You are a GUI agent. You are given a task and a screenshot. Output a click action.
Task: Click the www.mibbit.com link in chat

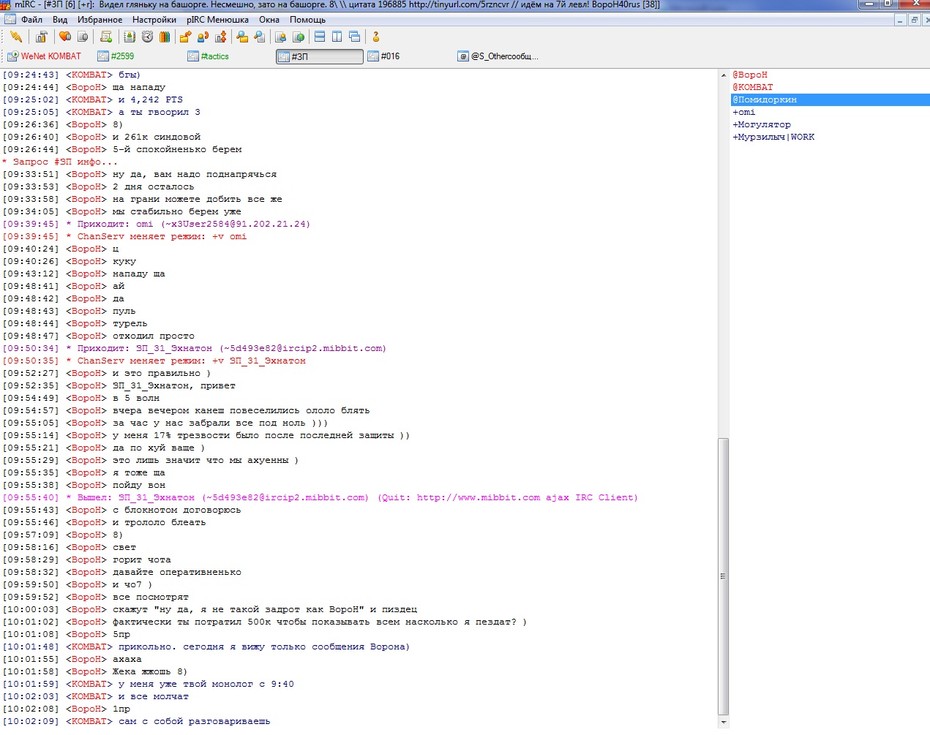(x=478, y=498)
